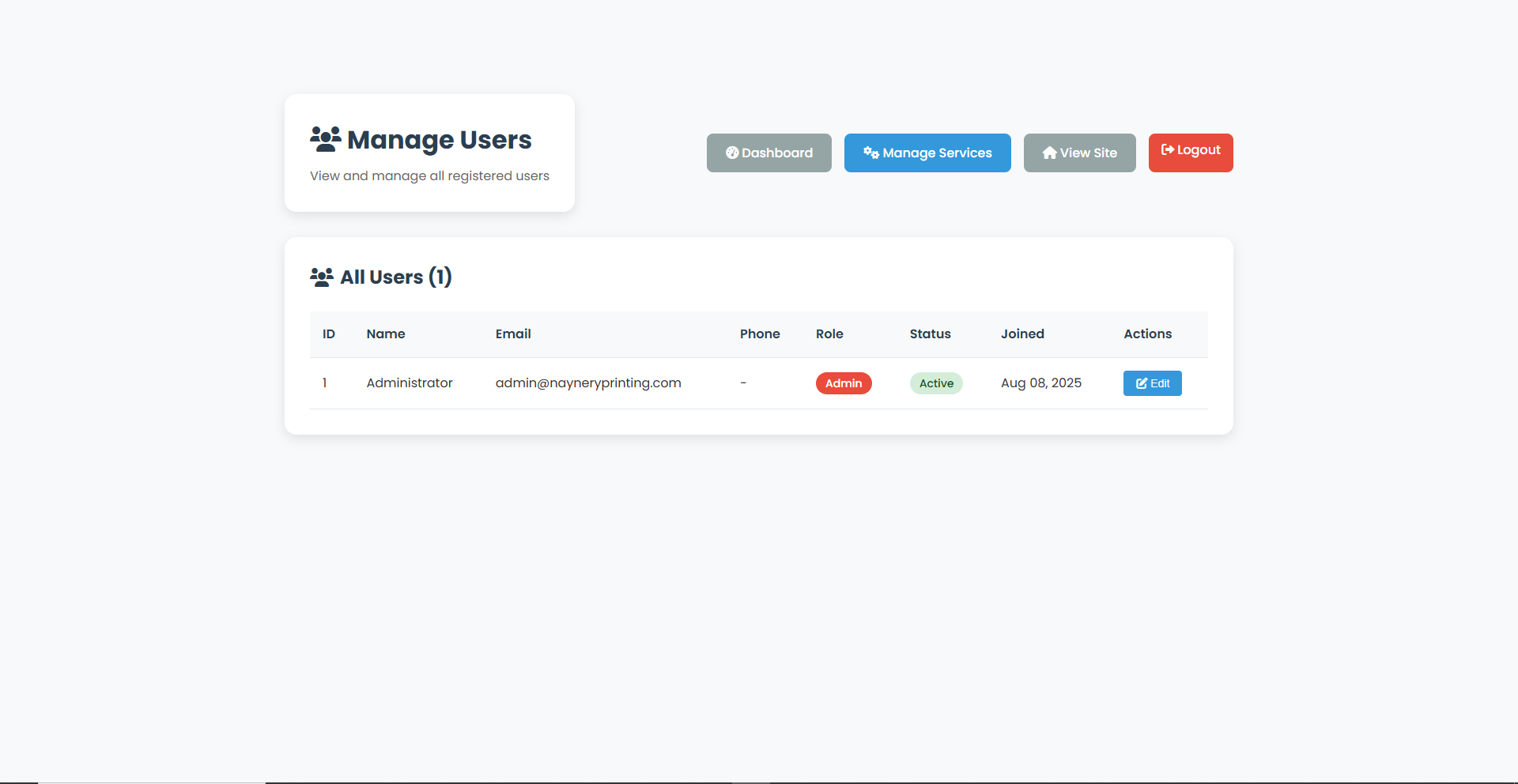Click the Status column header

[x=930, y=334]
